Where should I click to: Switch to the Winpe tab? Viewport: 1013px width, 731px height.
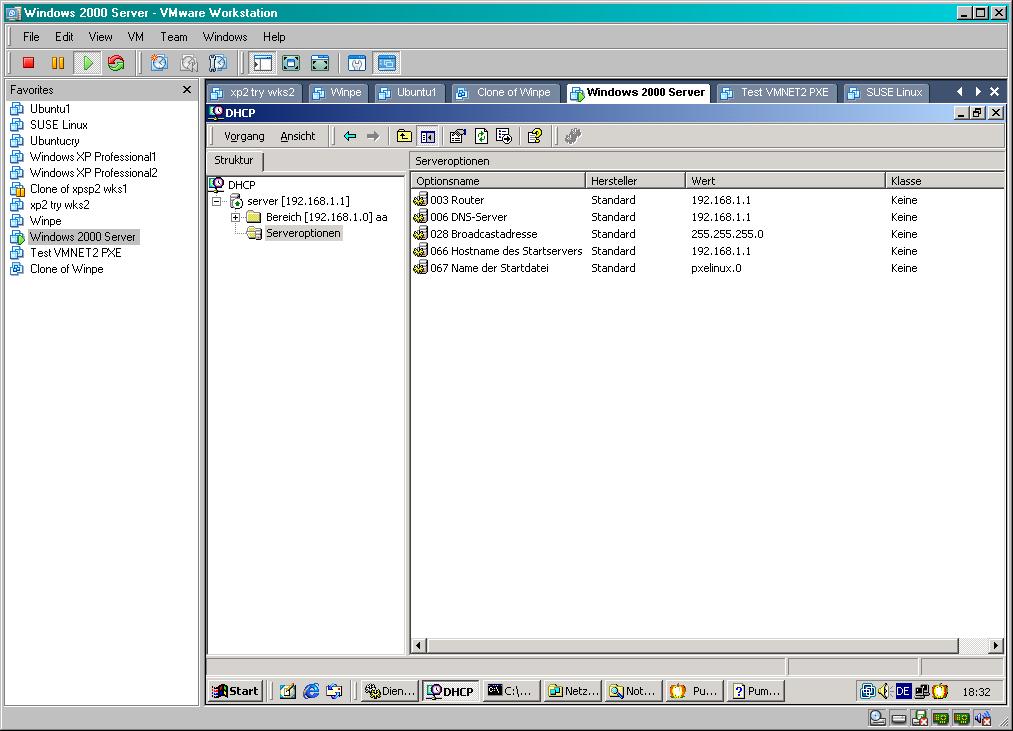click(338, 92)
